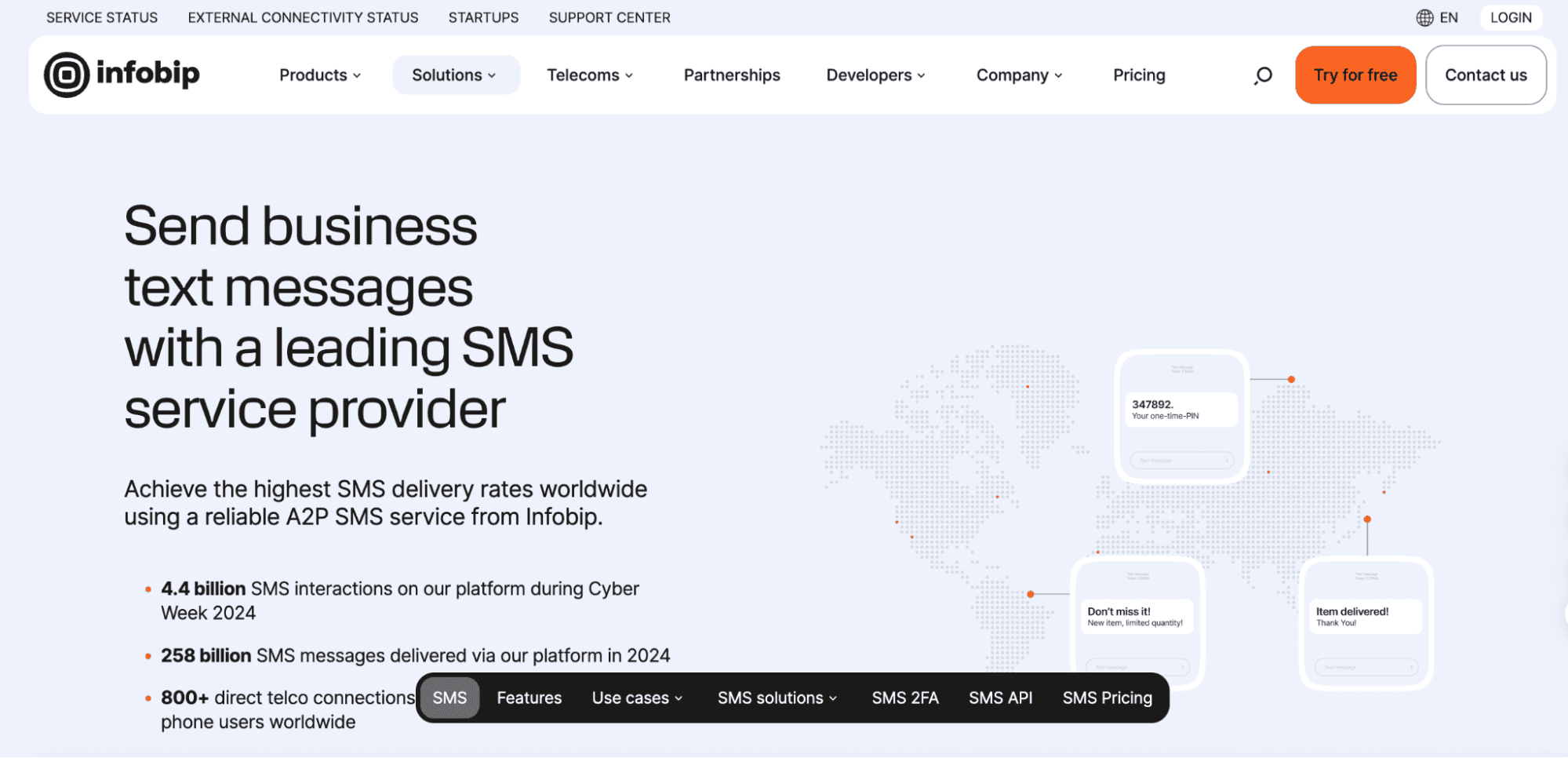The width and height of the screenshot is (1568, 758).
Task: Open the SMS 2FA page
Action: click(x=905, y=698)
